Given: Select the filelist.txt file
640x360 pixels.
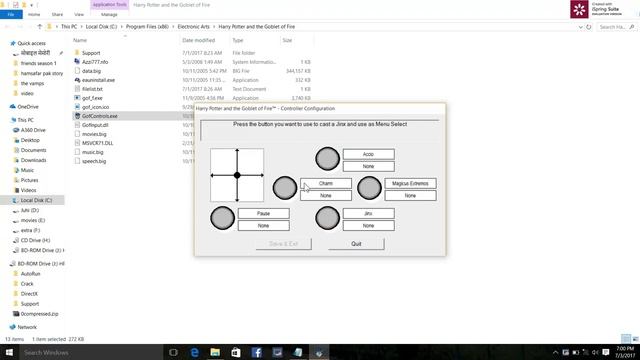Looking at the screenshot, I should [x=92, y=89].
